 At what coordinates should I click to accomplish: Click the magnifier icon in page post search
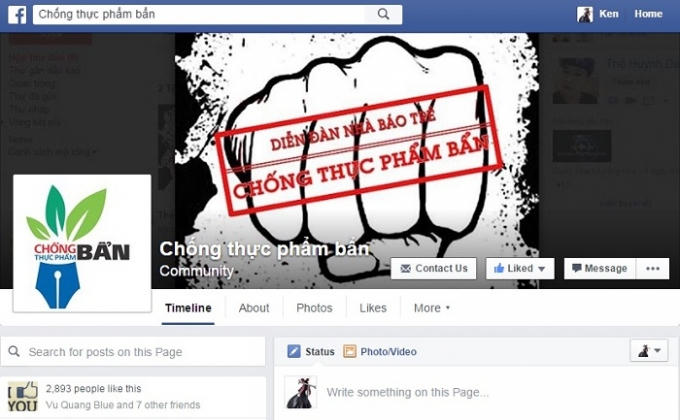14,351
